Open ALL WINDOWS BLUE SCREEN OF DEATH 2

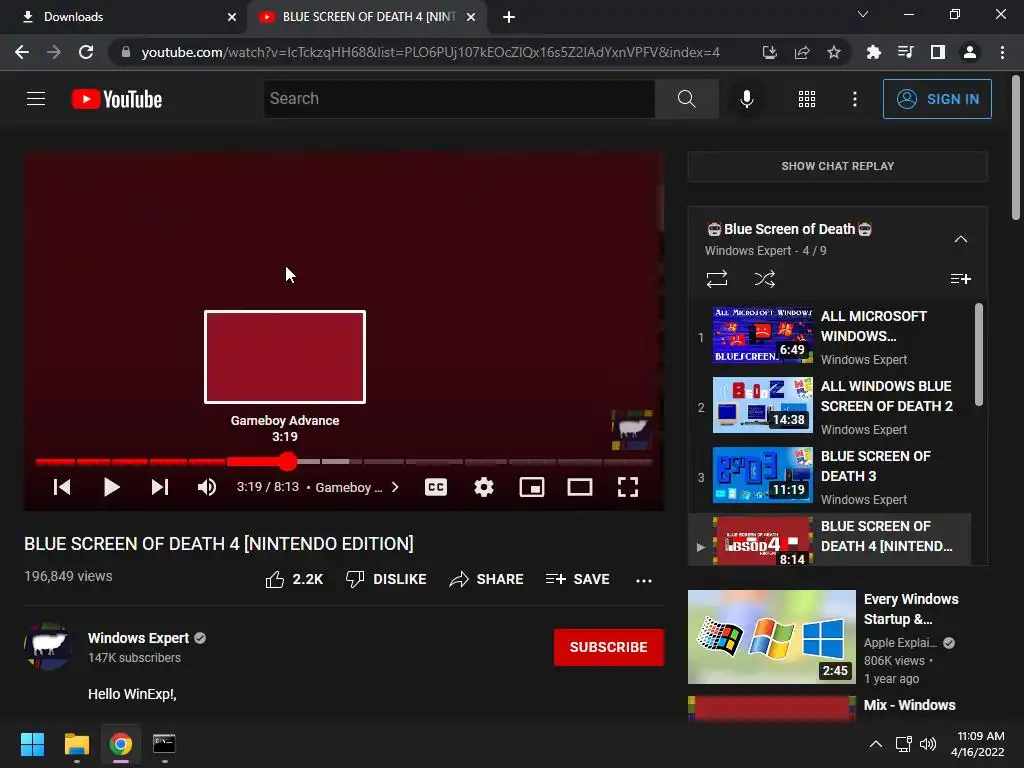click(x=831, y=407)
